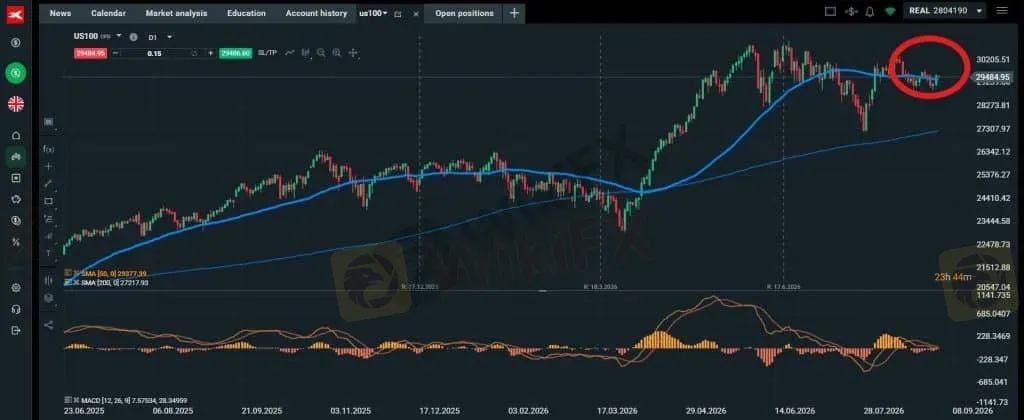Open the Account history tab

coord(316,13)
